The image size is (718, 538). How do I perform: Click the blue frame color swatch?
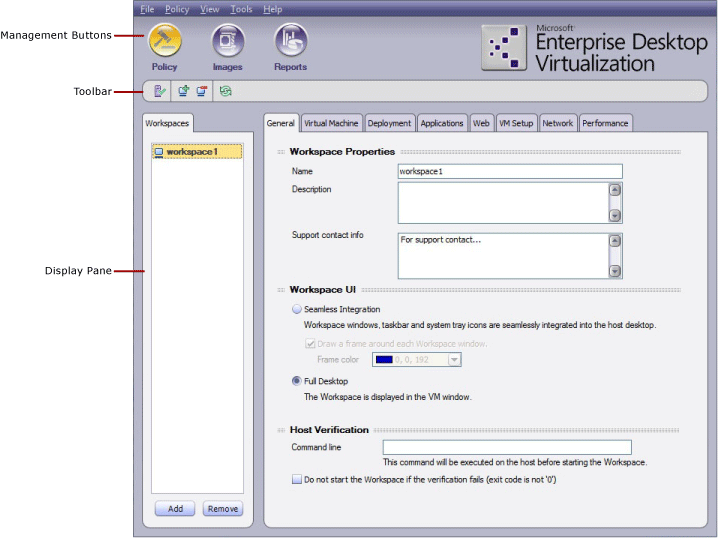click(384, 359)
